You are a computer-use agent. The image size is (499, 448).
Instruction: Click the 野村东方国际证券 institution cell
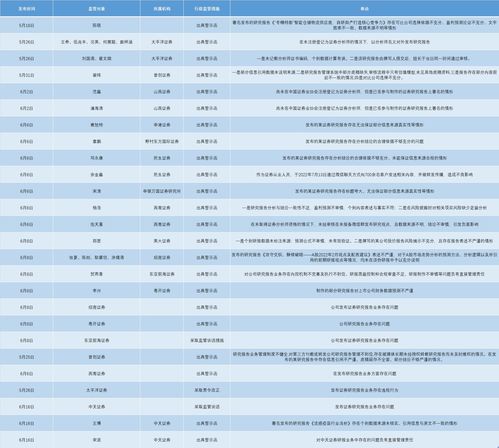tap(162, 141)
